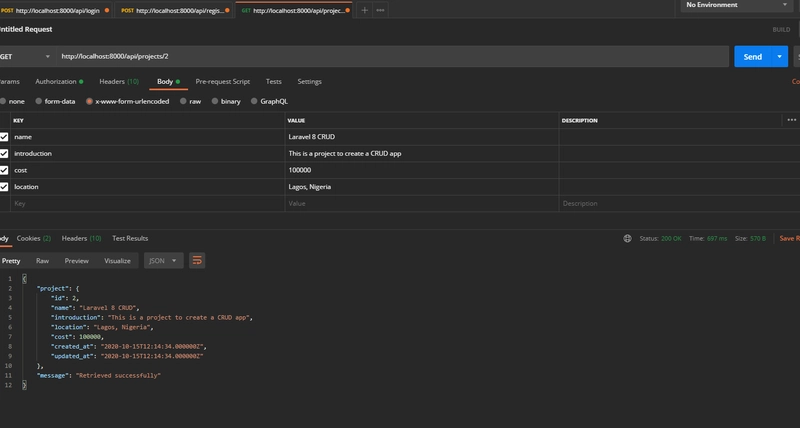Click "Retrieved successfully" in the response
800x428 pixels.
[118, 375]
